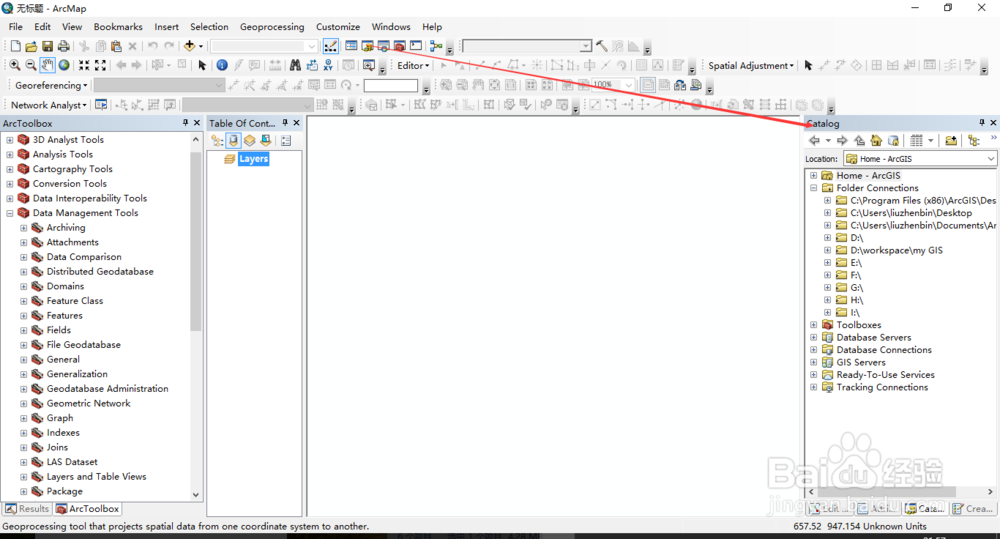Viewport: 1000px width, 539px height.
Task: Open the Find binoculars tool
Action: (295, 65)
